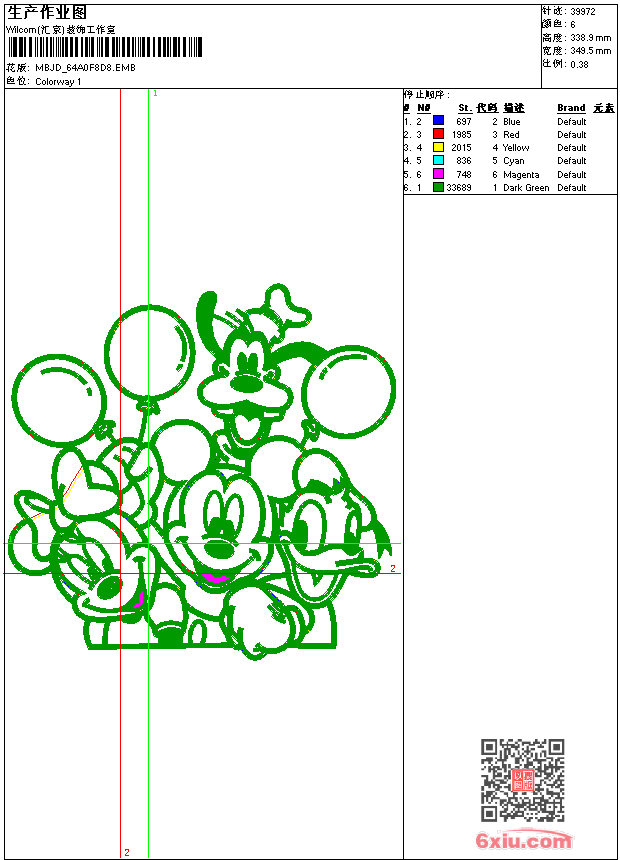The height and width of the screenshot is (860, 620).
Task: Click the title '生产作业图'
Action: (x=47, y=13)
